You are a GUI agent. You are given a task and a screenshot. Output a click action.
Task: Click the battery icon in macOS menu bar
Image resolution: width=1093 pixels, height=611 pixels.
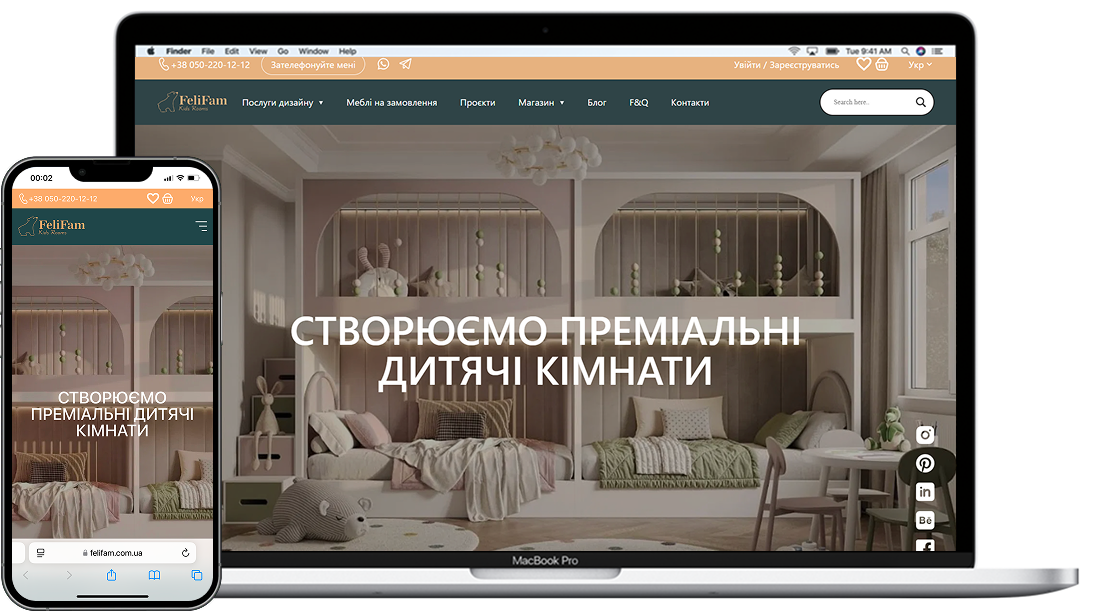[832, 51]
